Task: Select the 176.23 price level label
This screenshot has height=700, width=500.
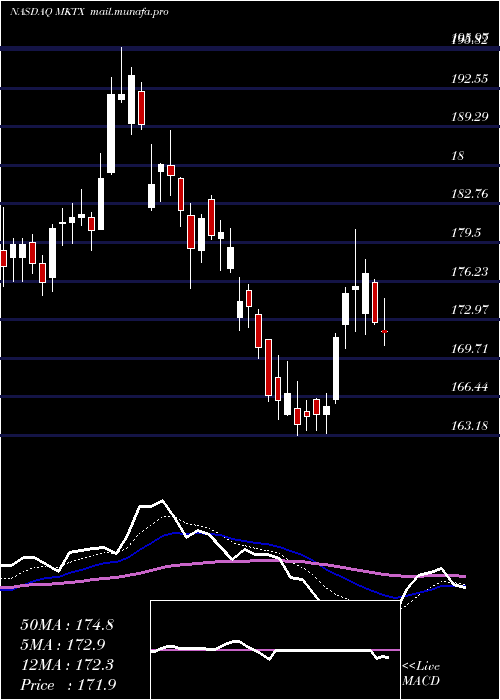Action: (x=470, y=271)
